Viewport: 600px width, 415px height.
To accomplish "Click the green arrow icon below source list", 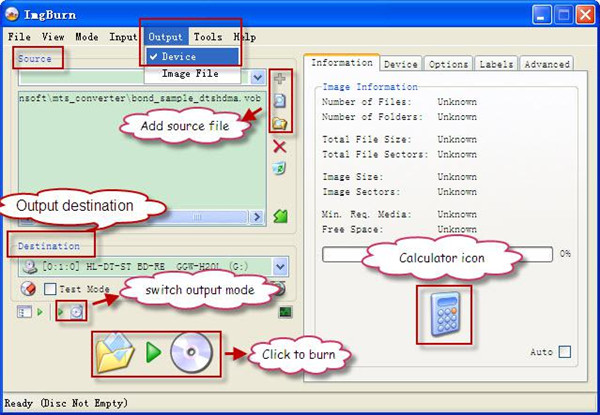I will pos(280,216).
